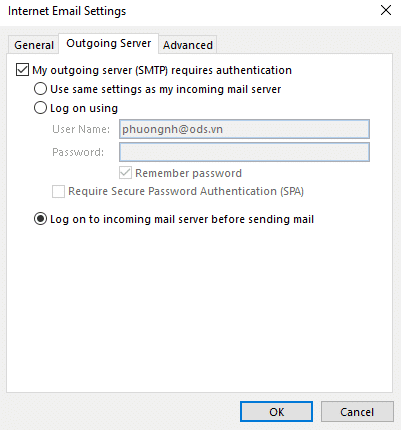Viewport: 401px width, 430px height.
Task: Enable Require Secure Password Authentication checkbox
Action: pyautogui.click(x=58, y=191)
